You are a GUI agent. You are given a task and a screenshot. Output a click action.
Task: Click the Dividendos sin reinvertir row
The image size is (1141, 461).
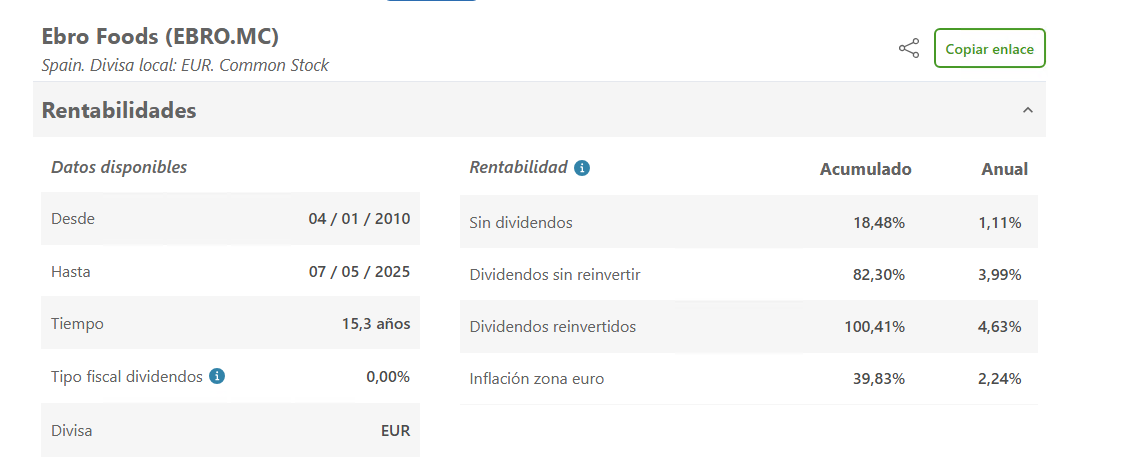749,275
